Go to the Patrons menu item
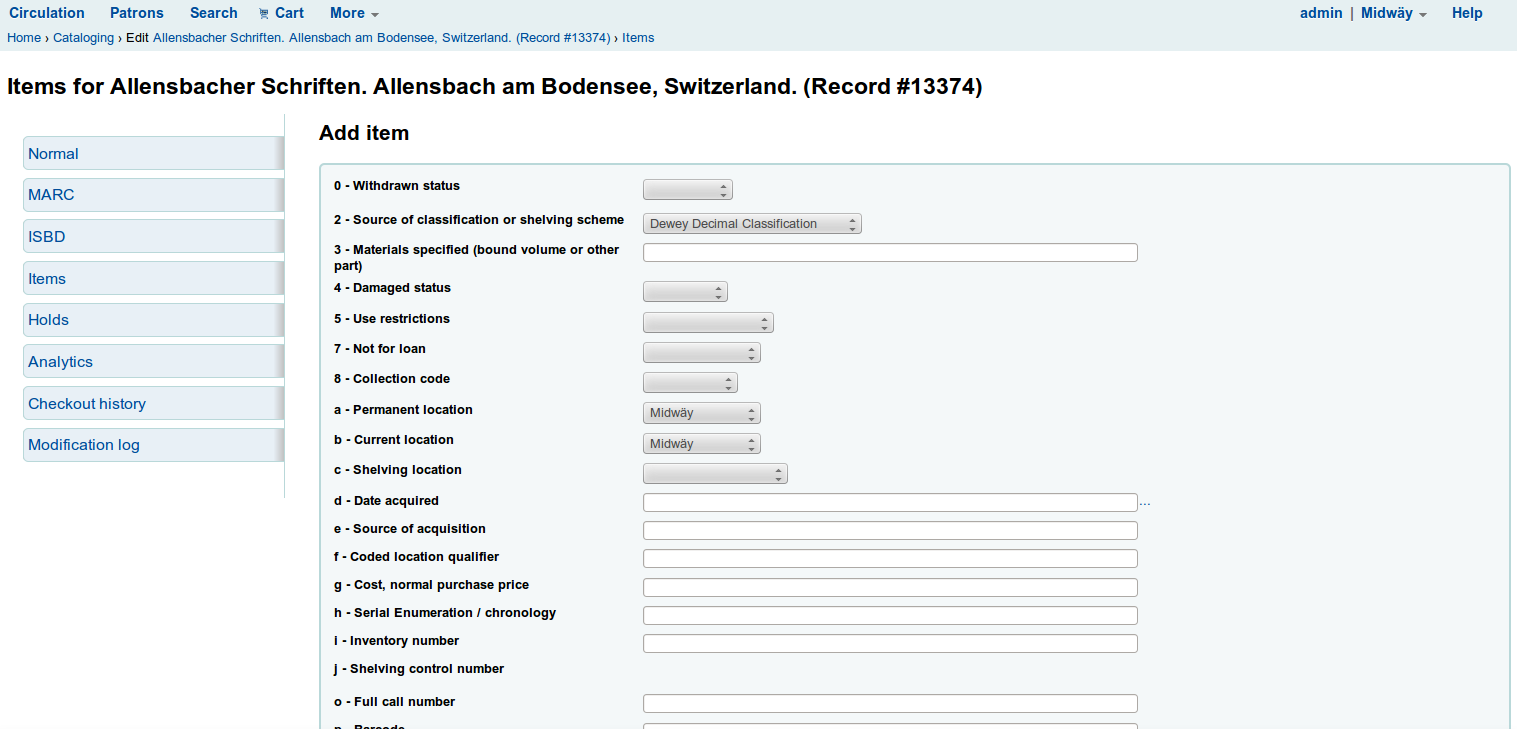The width and height of the screenshot is (1517, 729). [137, 13]
